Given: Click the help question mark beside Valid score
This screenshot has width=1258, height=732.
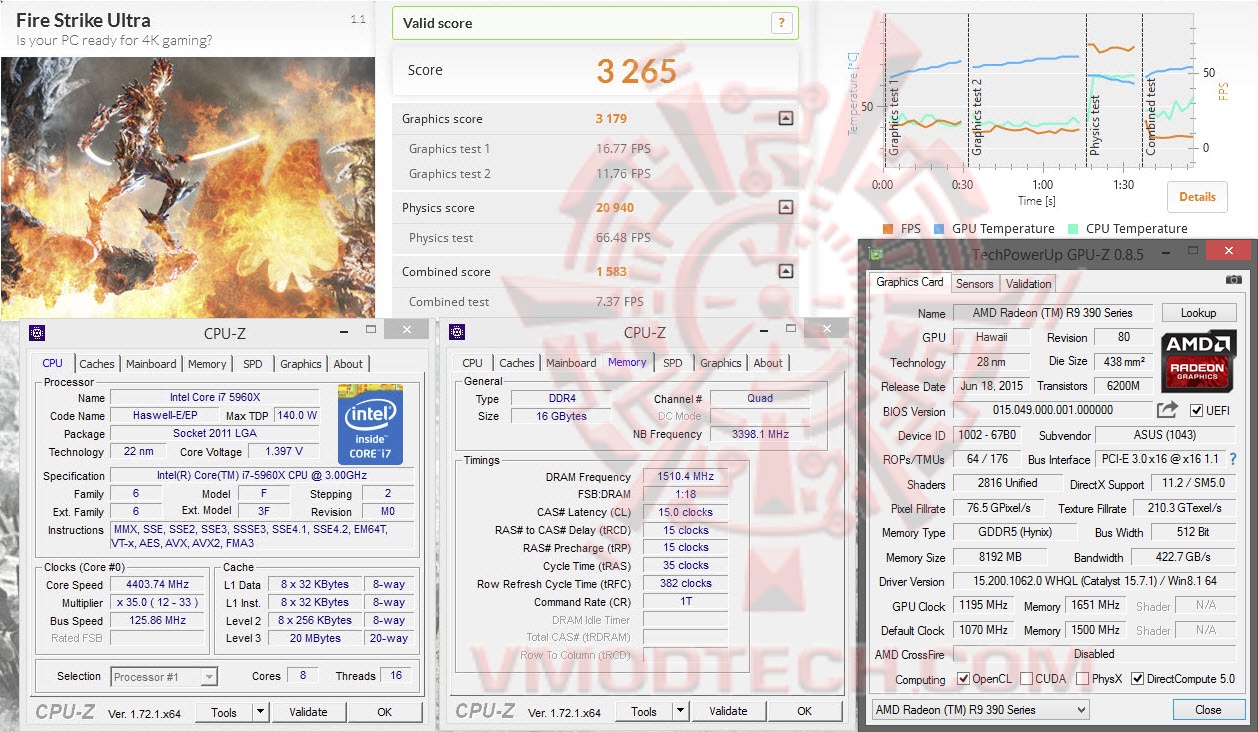Looking at the screenshot, I should click(782, 23).
